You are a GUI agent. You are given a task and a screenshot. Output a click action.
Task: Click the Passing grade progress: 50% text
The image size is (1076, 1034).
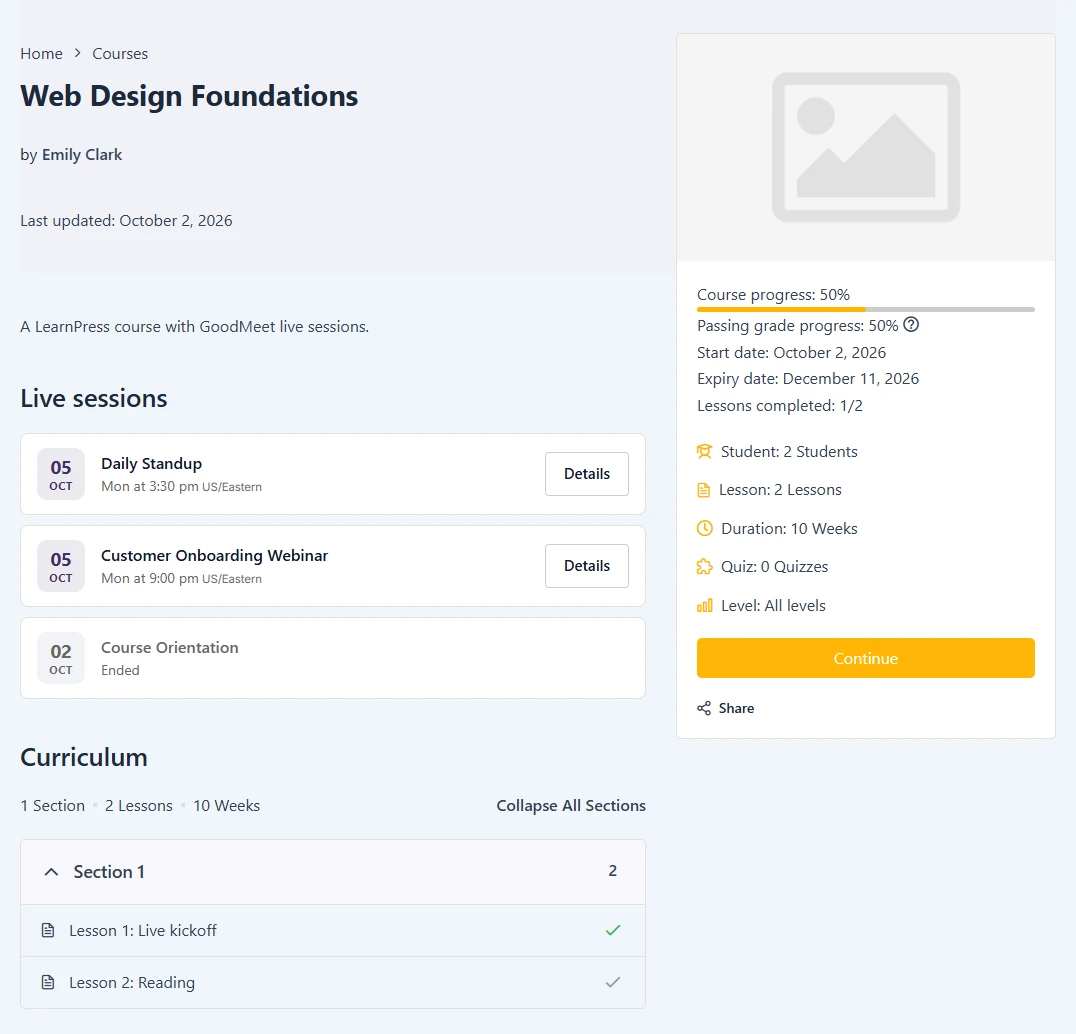point(797,326)
